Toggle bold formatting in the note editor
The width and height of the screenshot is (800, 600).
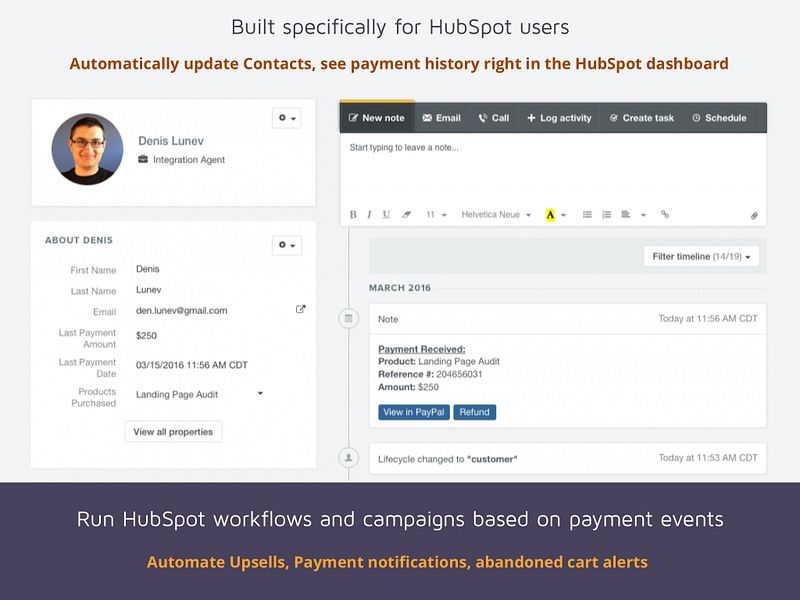pyautogui.click(x=355, y=213)
